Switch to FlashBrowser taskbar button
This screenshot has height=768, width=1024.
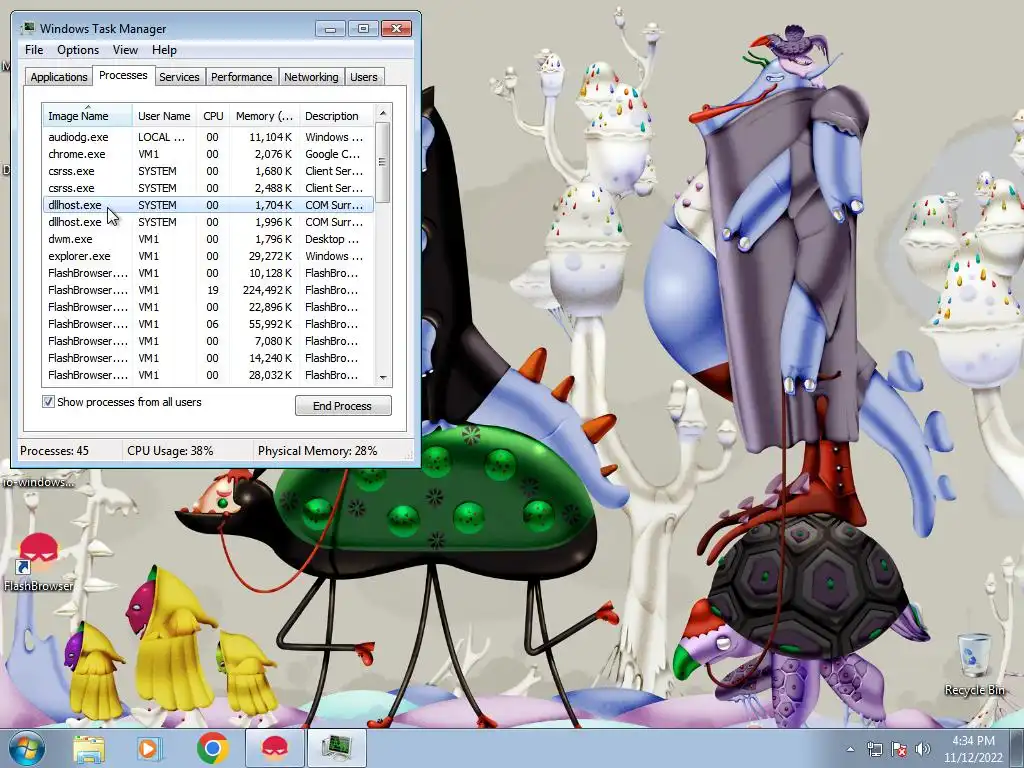point(275,748)
